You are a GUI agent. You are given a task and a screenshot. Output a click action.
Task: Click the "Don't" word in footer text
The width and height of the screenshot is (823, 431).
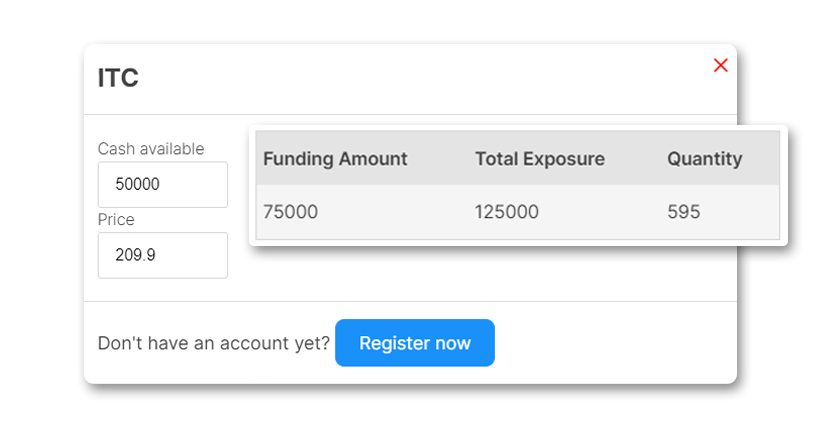tap(118, 344)
